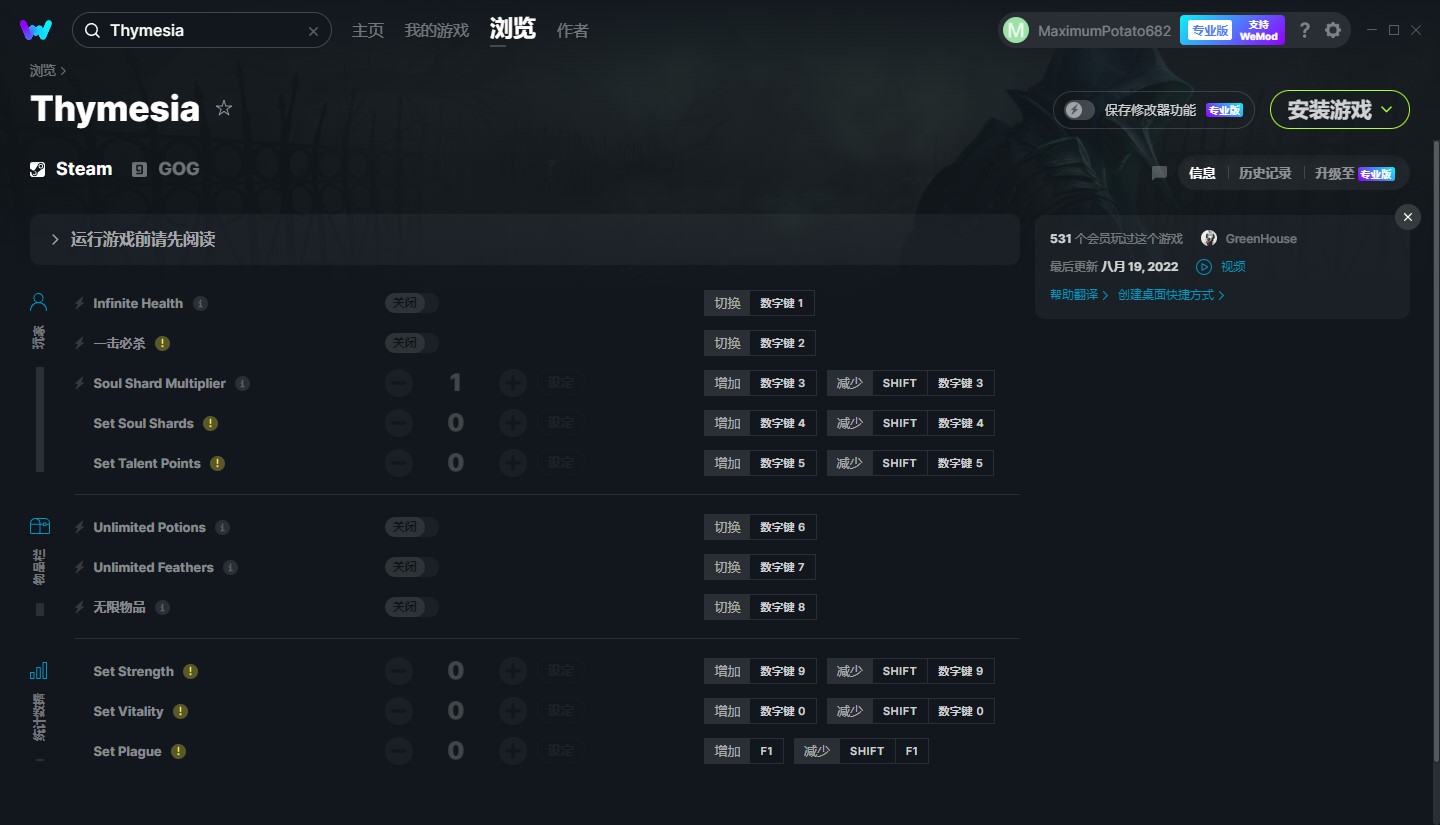Decrease Set Vitality value
1440x825 pixels.
coord(398,711)
